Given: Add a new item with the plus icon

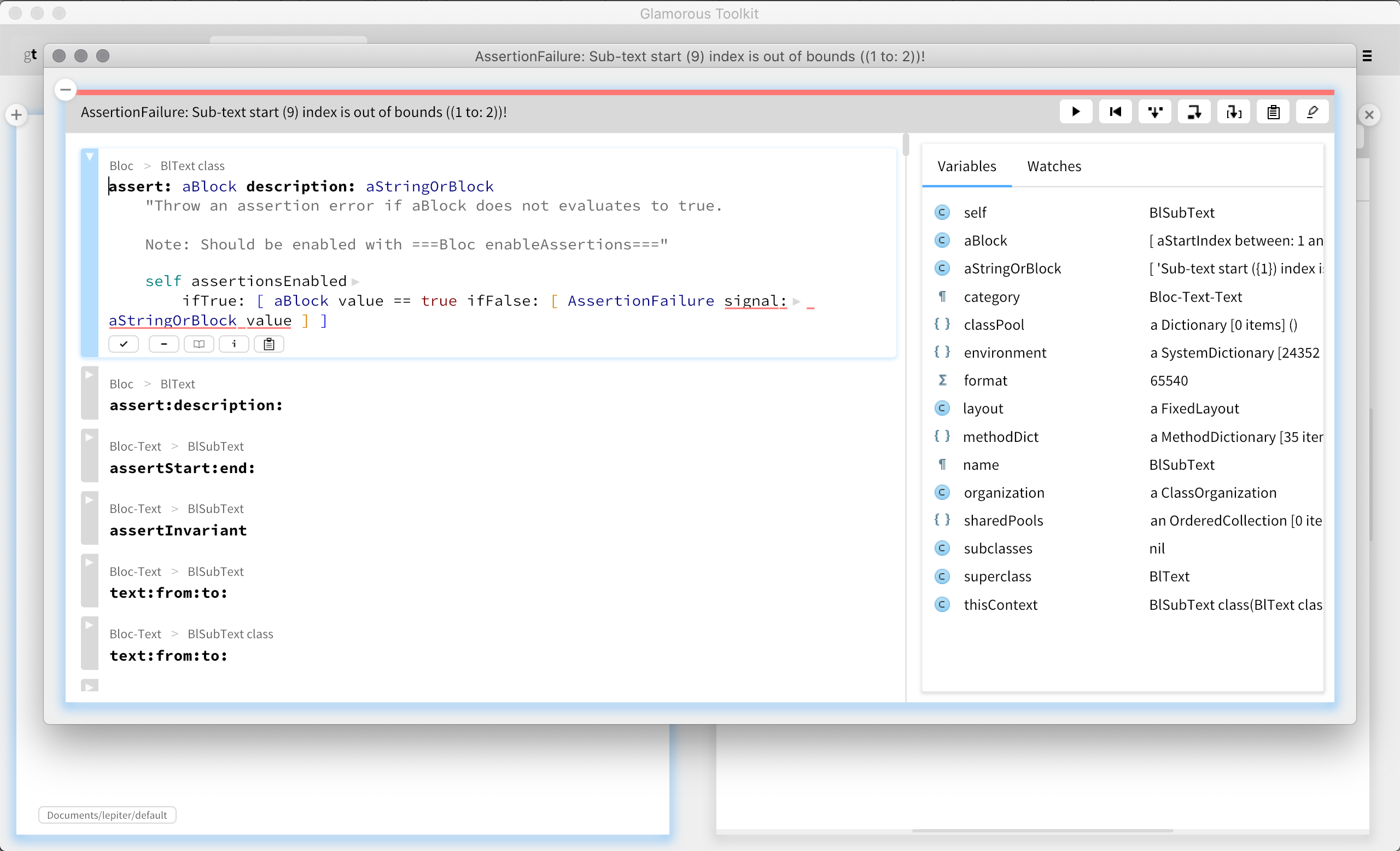Looking at the screenshot, I should click(16, 114).
